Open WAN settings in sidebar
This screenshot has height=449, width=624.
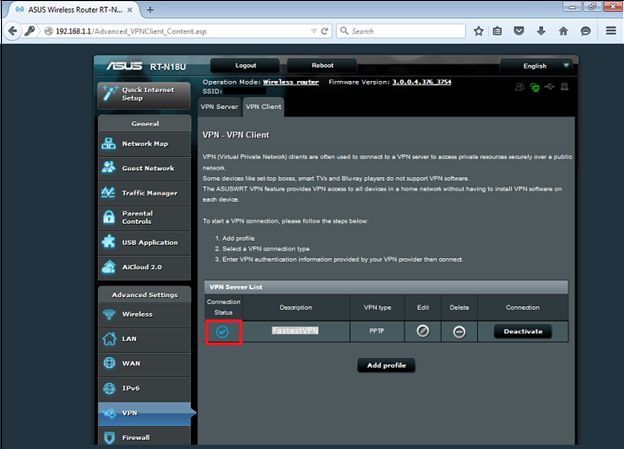tap(144, 364)
